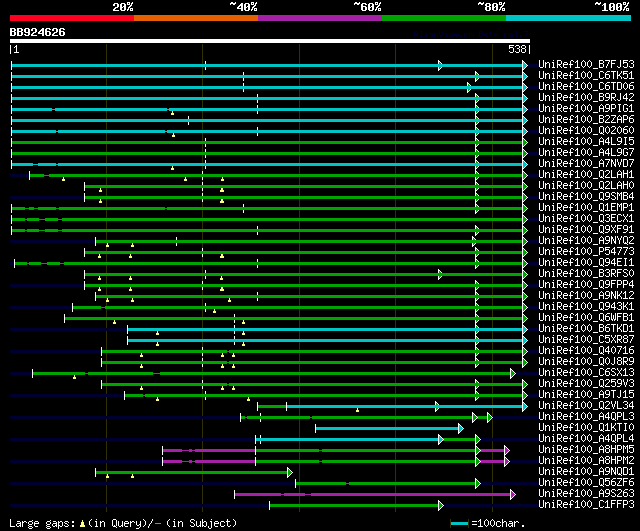Viewport: 640px width, 531px height.
Task: Click the purple ~60% identity legend bar
Action: click(x=320, y=18)
